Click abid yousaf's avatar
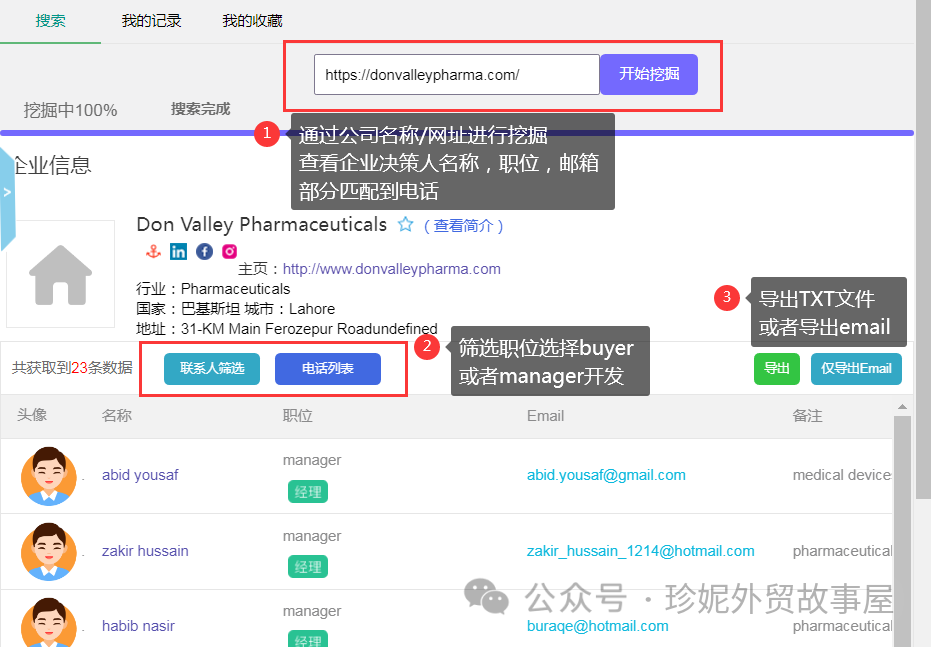The width and height of the screenshot is (931, 647). 49,476
